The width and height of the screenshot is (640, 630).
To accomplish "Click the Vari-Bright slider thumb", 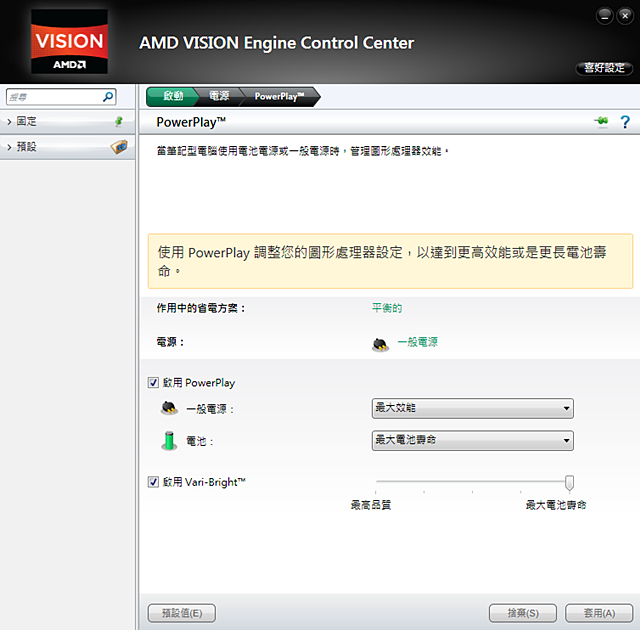I will point(569,483).
